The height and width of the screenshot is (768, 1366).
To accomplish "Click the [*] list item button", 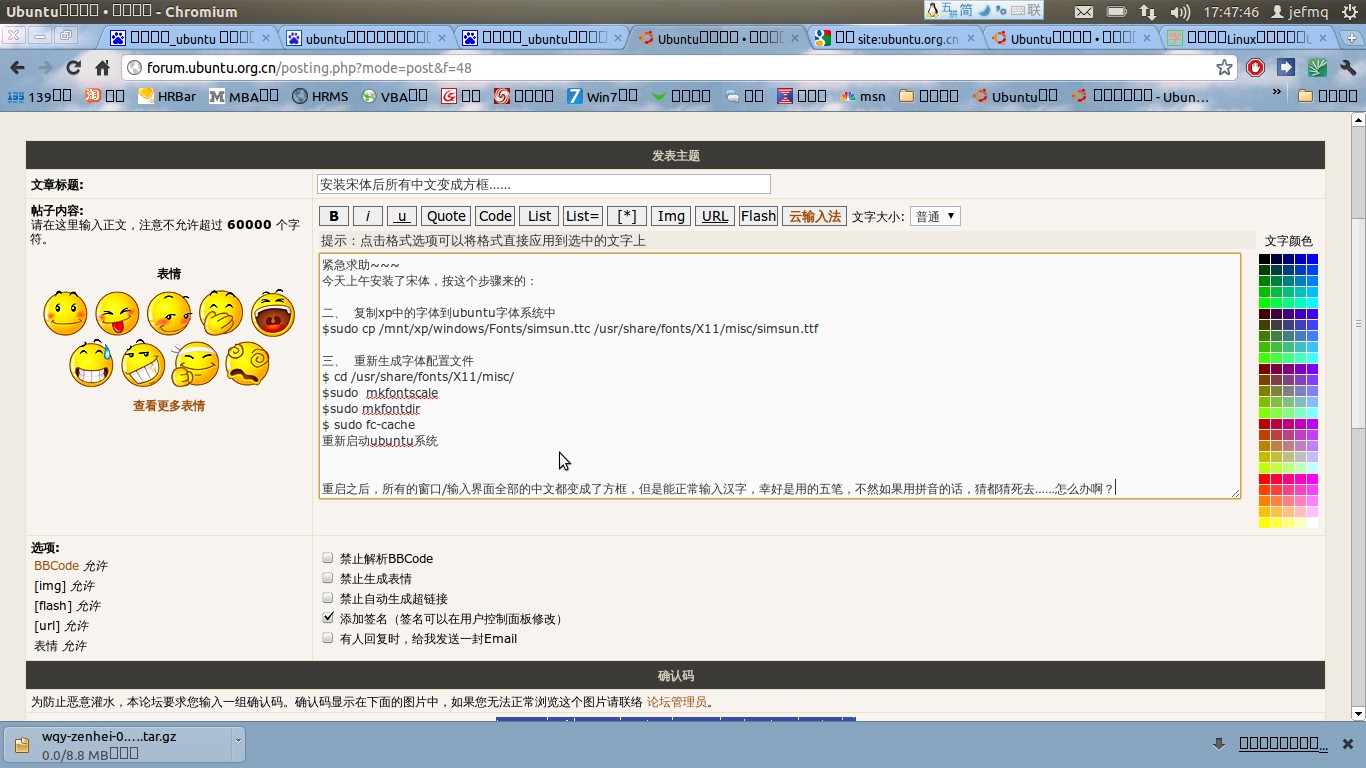I will tap(627, 216).
